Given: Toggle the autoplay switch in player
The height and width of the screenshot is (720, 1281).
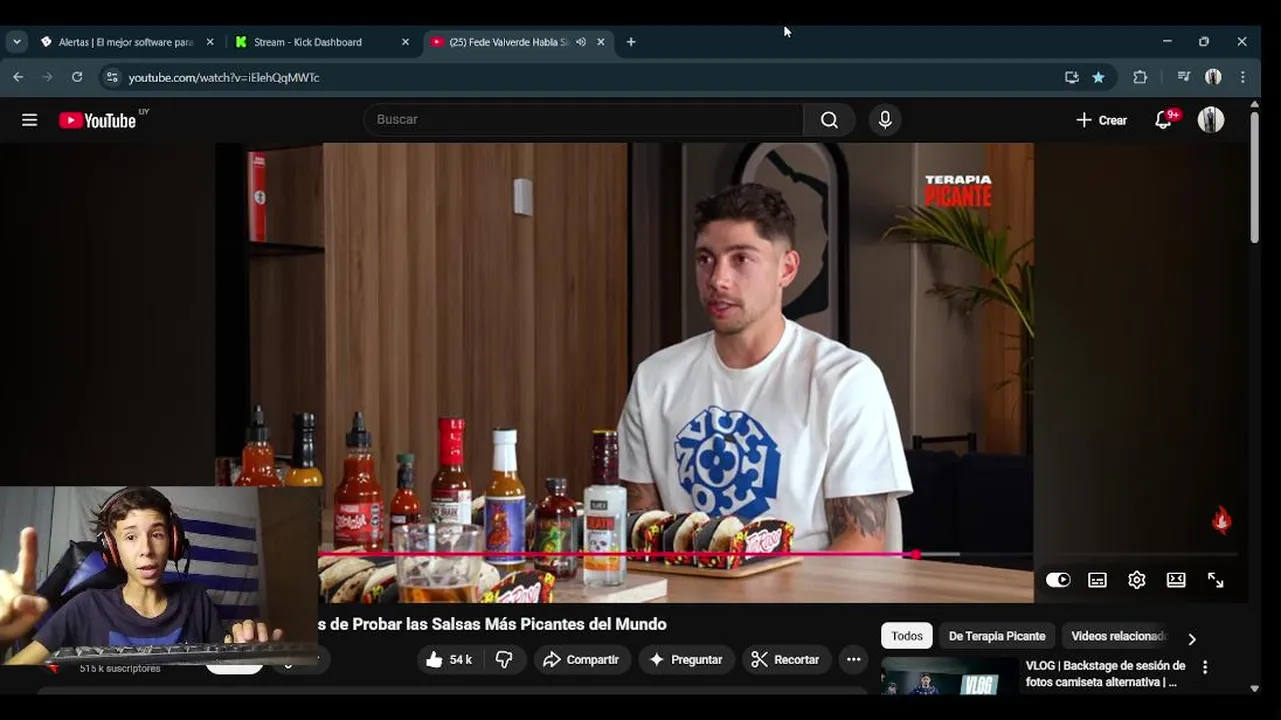Looking at the screenshot, I should click(x=1058, y=580).
